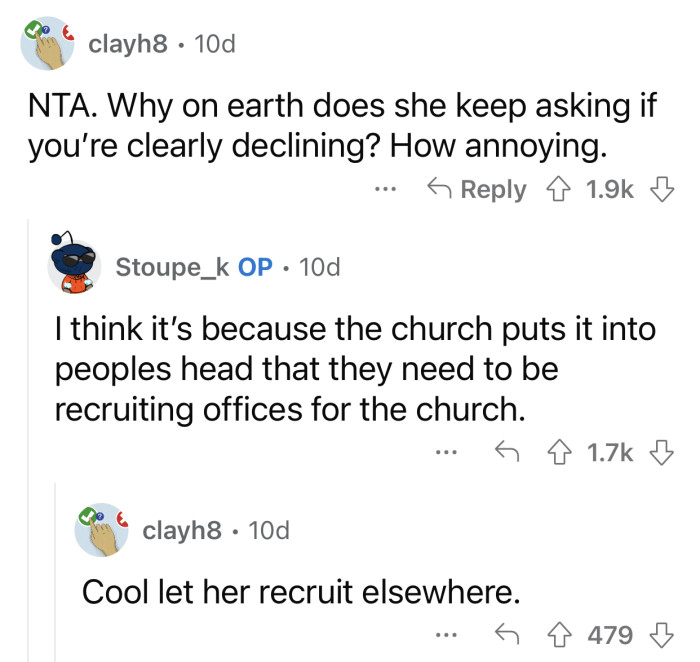The width and height of the screenshot is (700, 662).
Task: Reply to clayh8's top comment
Action: point(476,189)
